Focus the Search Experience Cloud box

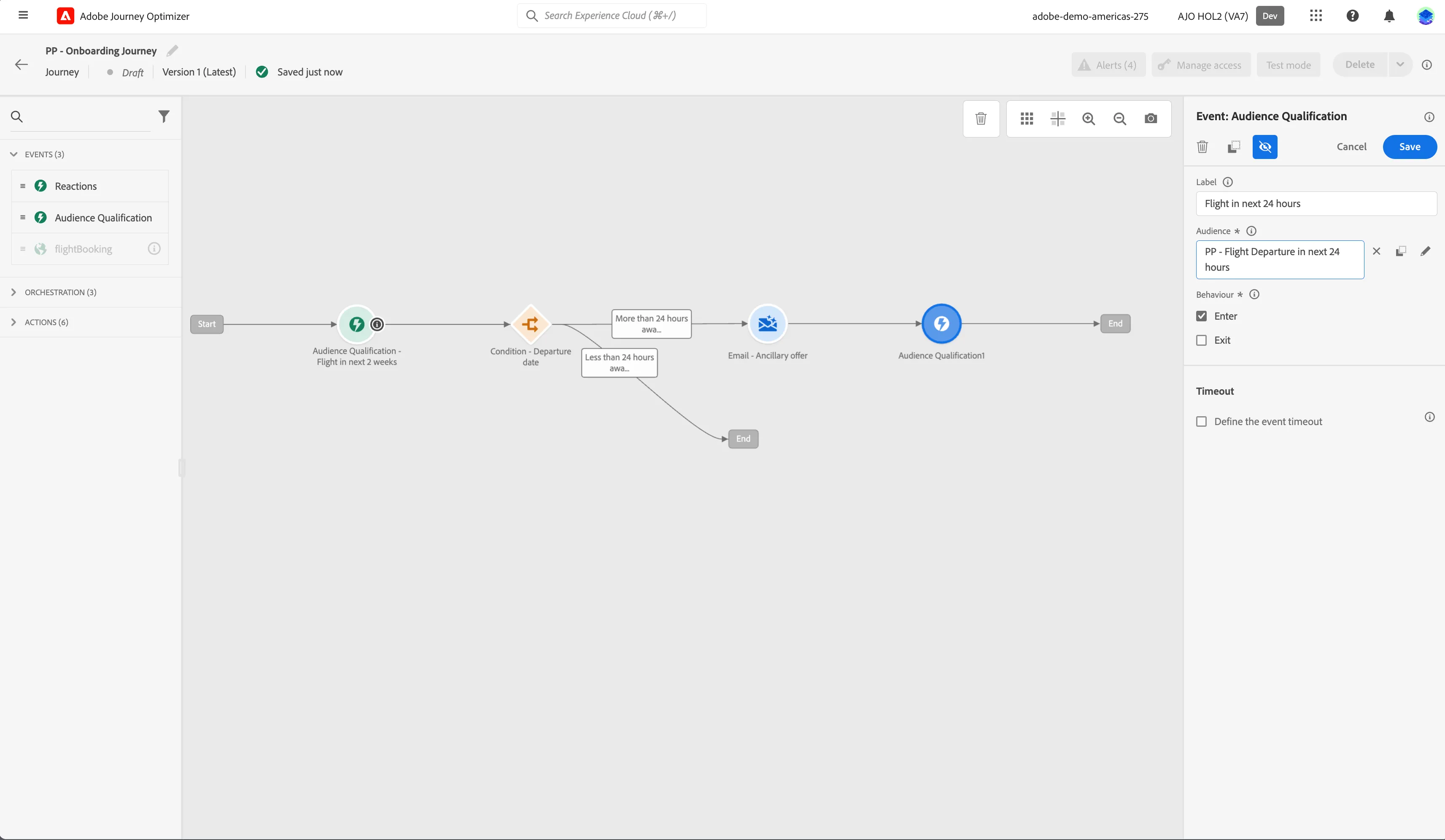[x=612, y=16]
